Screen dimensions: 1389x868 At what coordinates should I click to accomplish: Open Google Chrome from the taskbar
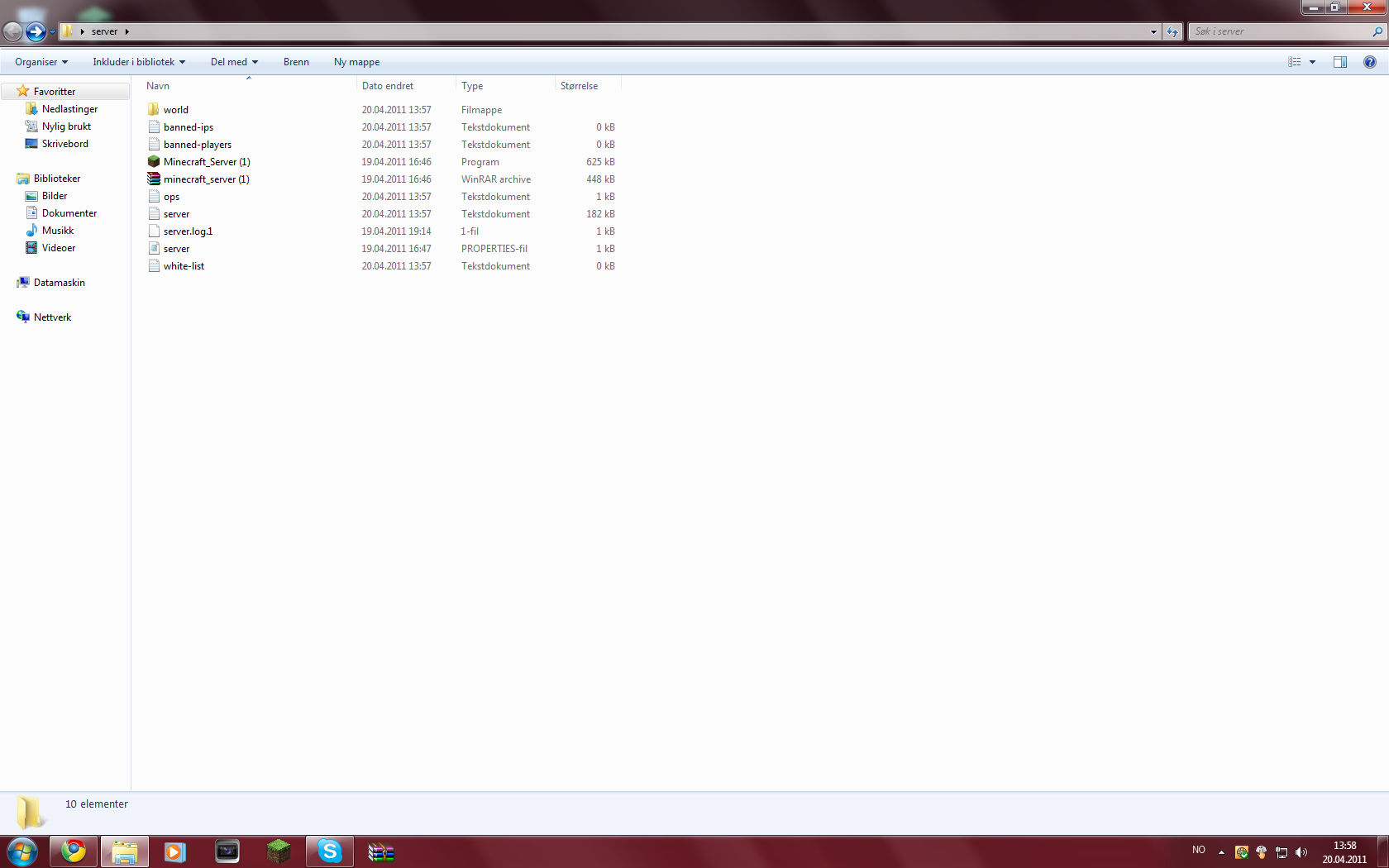(x=74, y=851)
